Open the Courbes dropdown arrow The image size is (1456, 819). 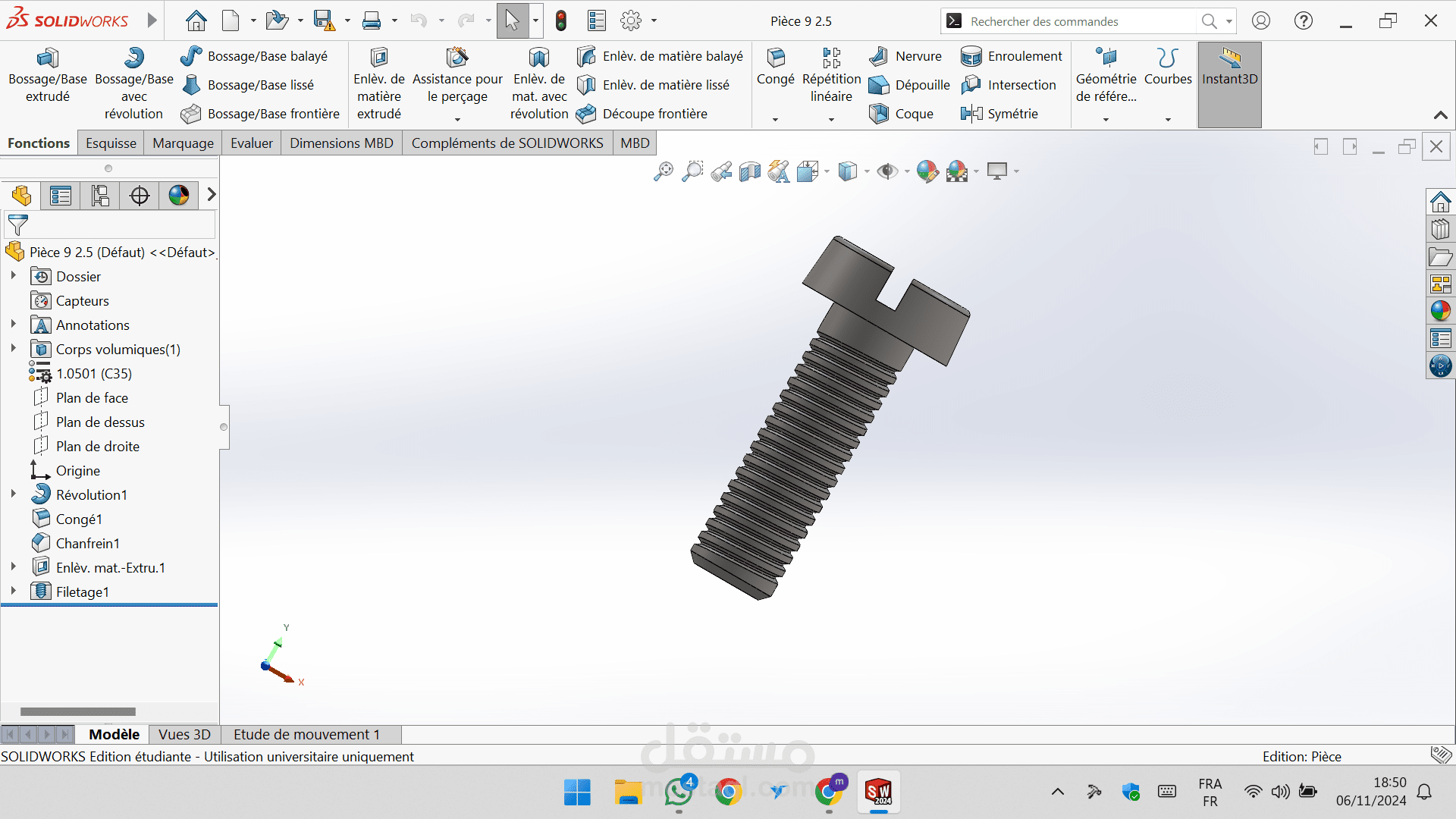(x=1168, y=120)
